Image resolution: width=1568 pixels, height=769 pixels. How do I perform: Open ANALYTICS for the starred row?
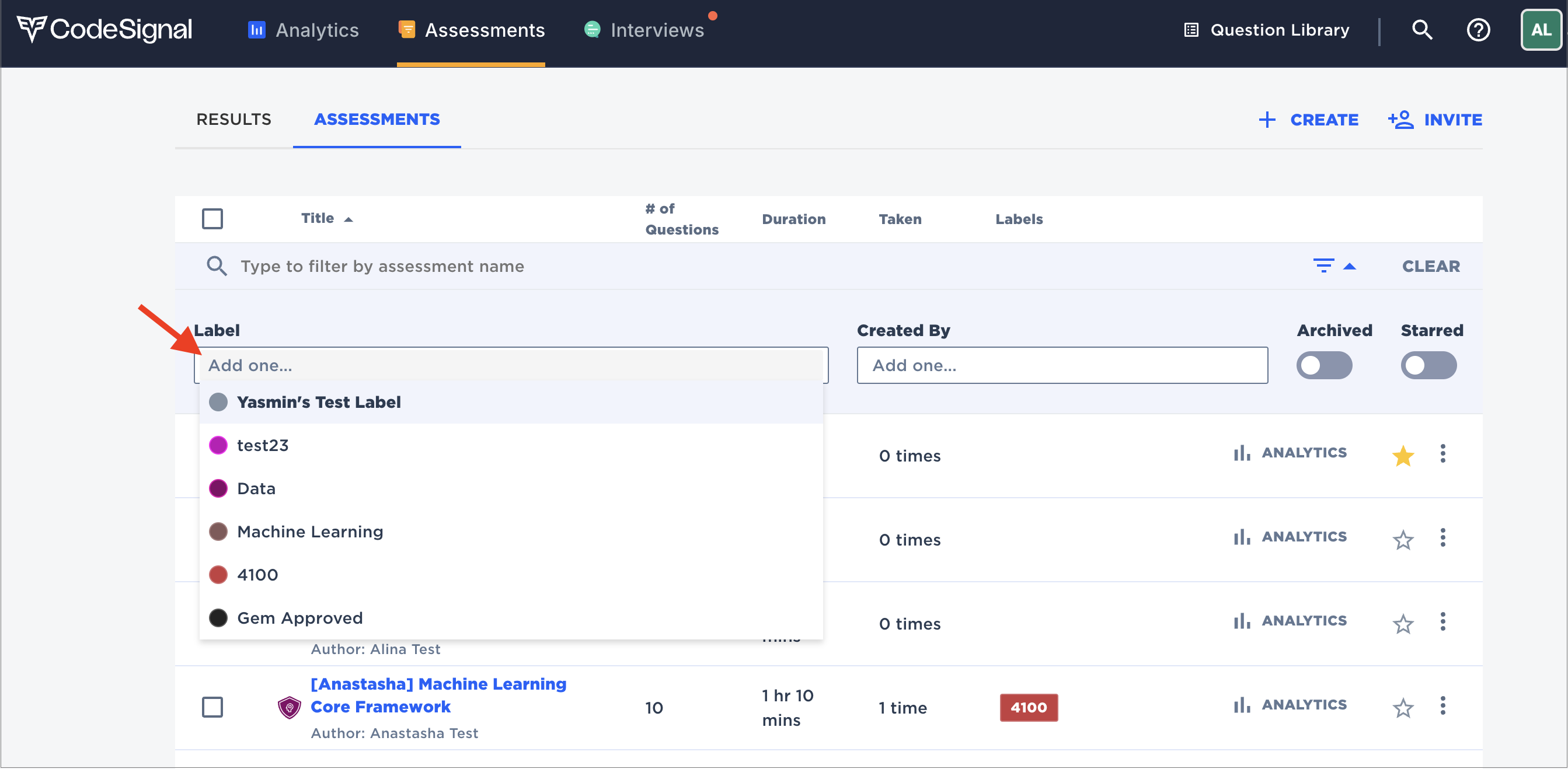click(x=1290, y=452)
